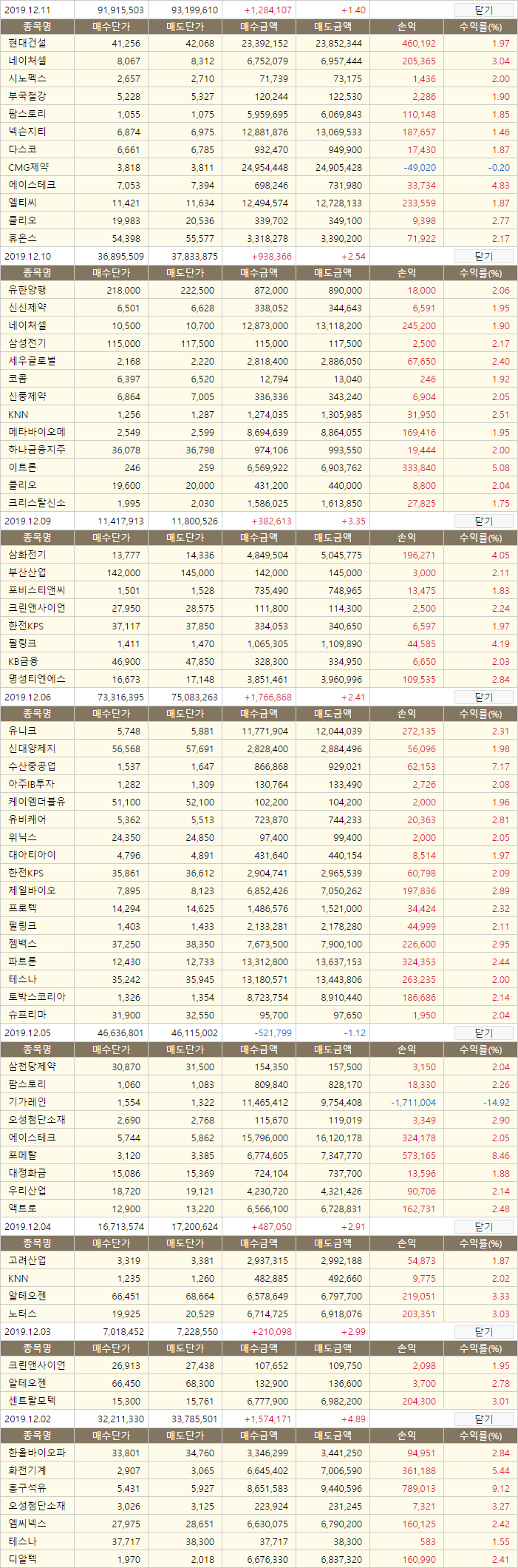
Task: Select the 기가레인 stock name
Action: click(x=27, y=1102)
